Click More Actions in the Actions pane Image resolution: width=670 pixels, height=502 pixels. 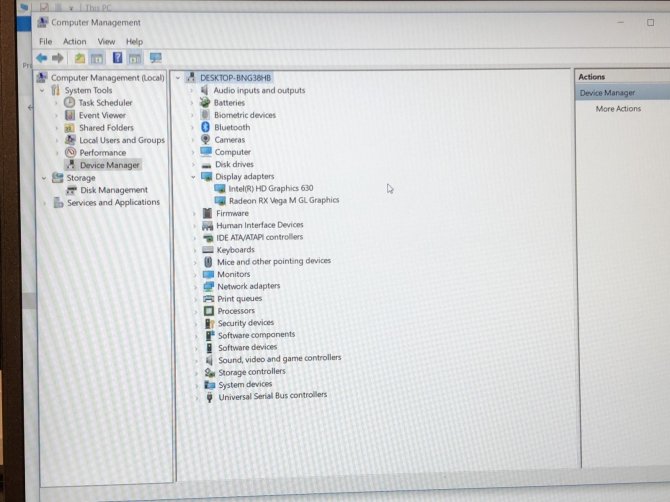click(x=618, y=109)
